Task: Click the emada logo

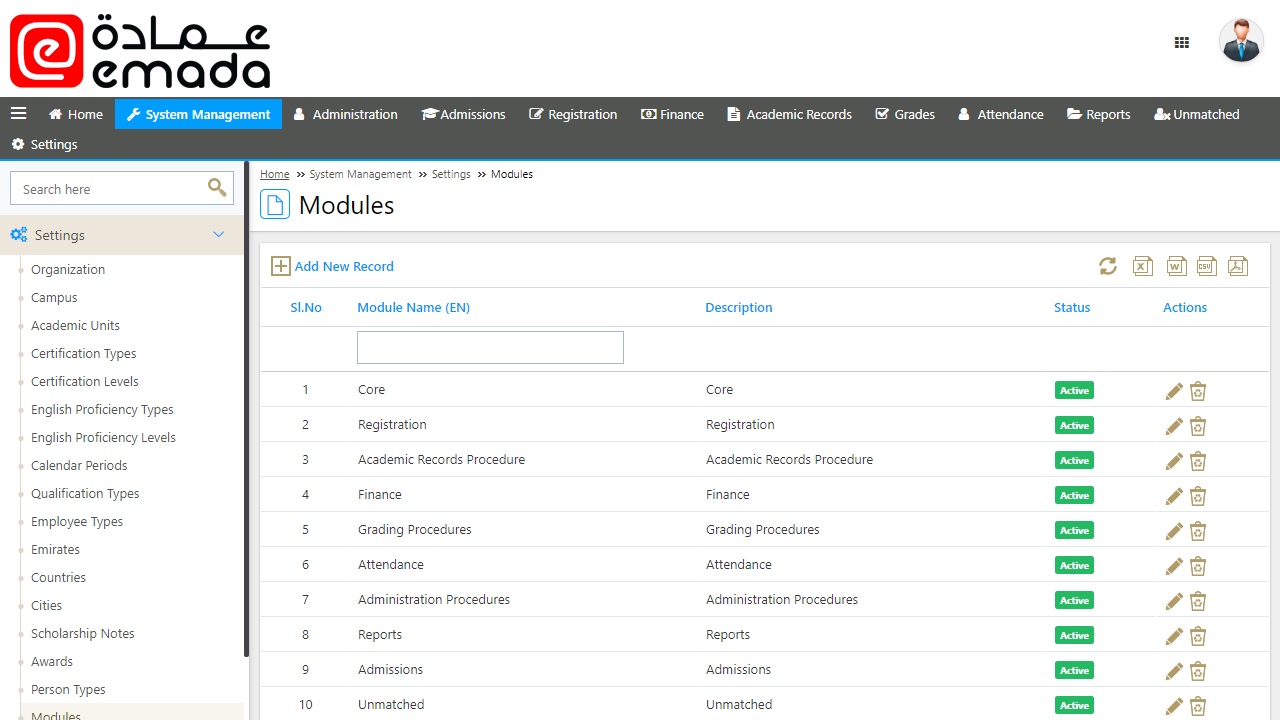Action: (140, 50)
